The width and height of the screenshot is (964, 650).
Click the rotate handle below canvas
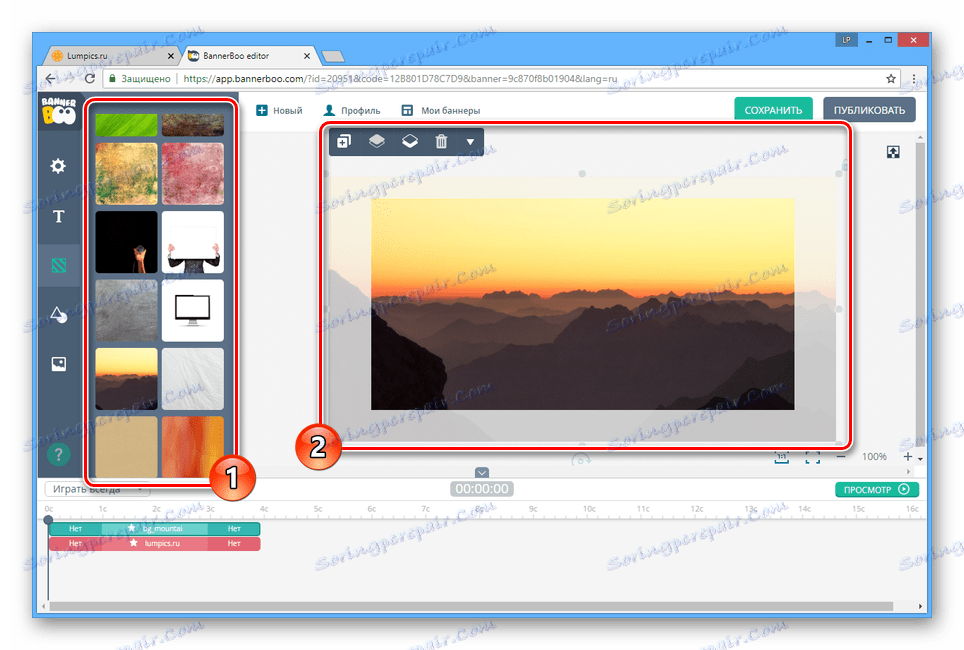click(x=581, y=459)
